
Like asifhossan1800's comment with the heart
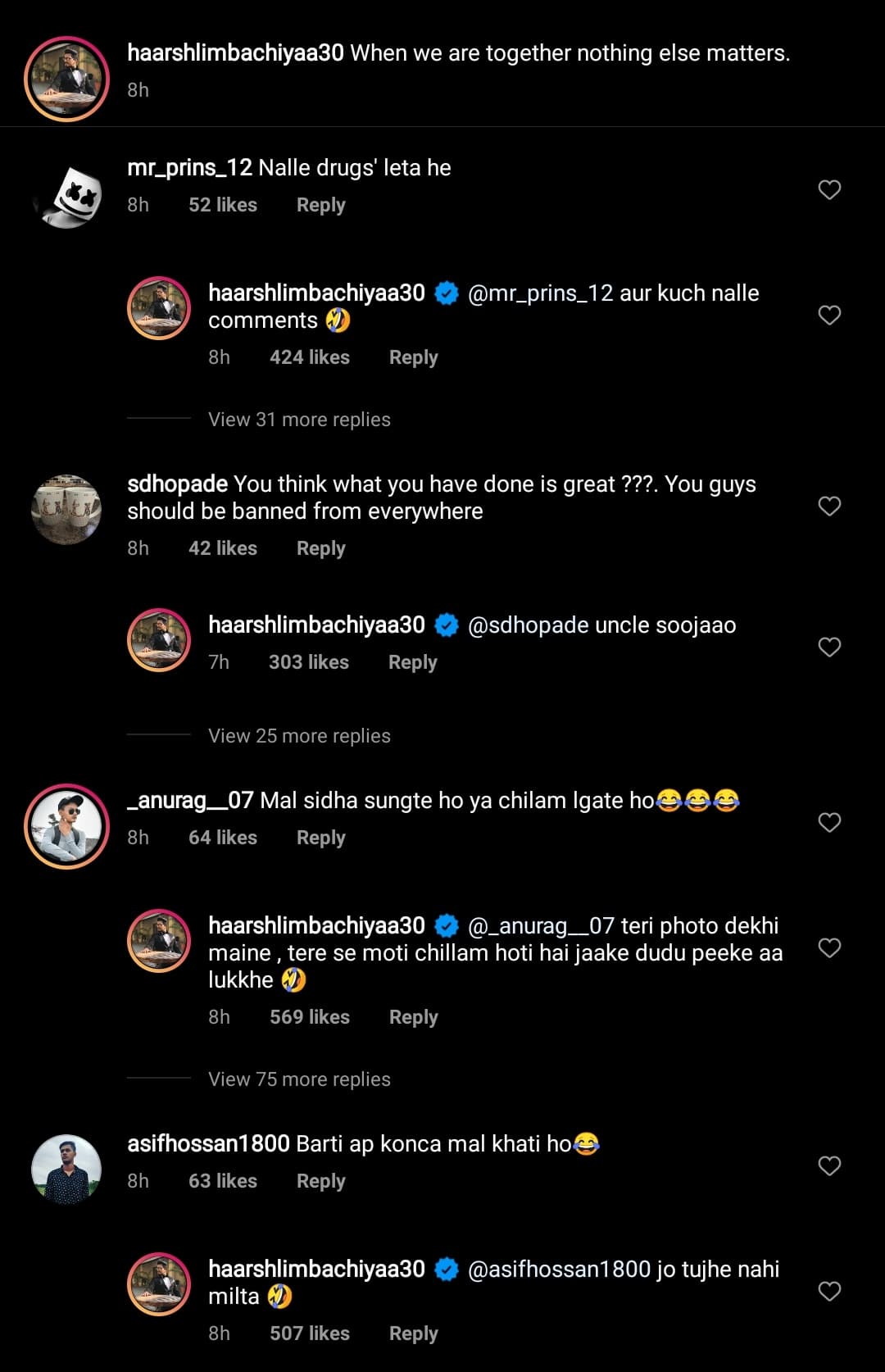(x=829, y=1165)
